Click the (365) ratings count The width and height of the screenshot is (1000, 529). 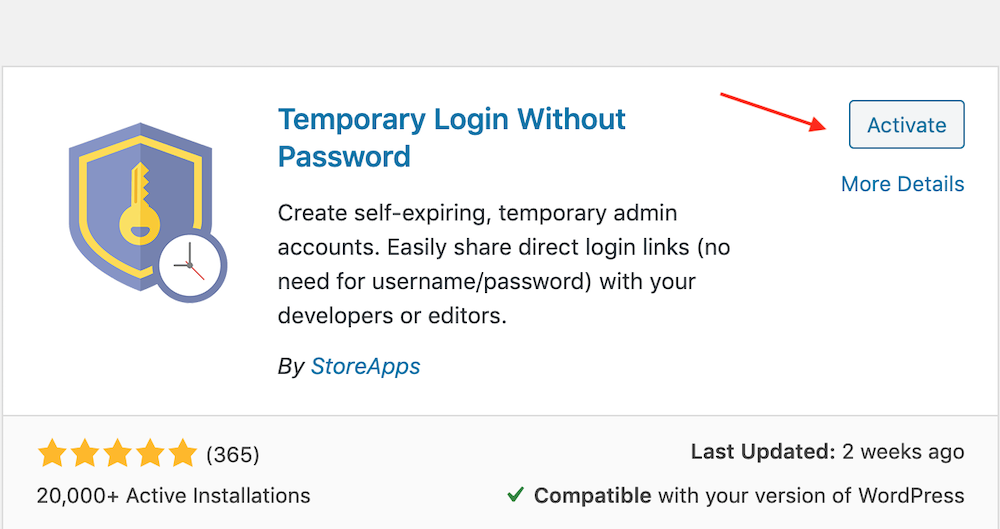(x=233, y=454)
